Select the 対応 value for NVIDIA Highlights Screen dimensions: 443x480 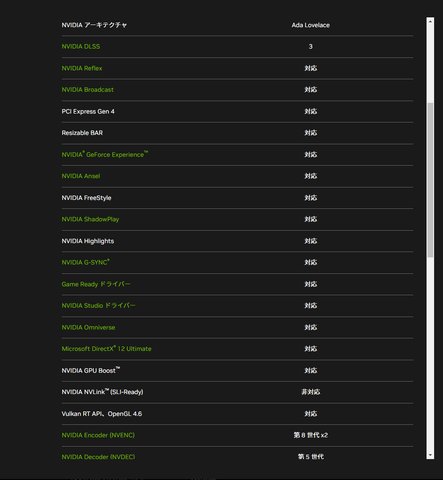coord(311,241)
